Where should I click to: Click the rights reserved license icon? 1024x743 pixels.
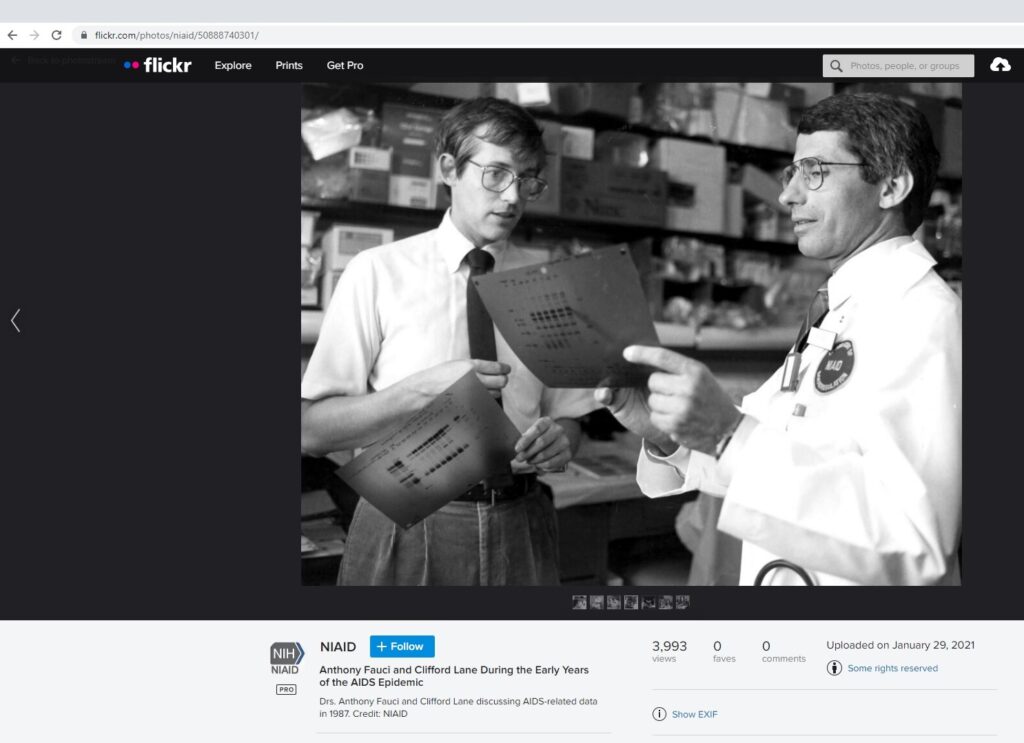point(834,668)
